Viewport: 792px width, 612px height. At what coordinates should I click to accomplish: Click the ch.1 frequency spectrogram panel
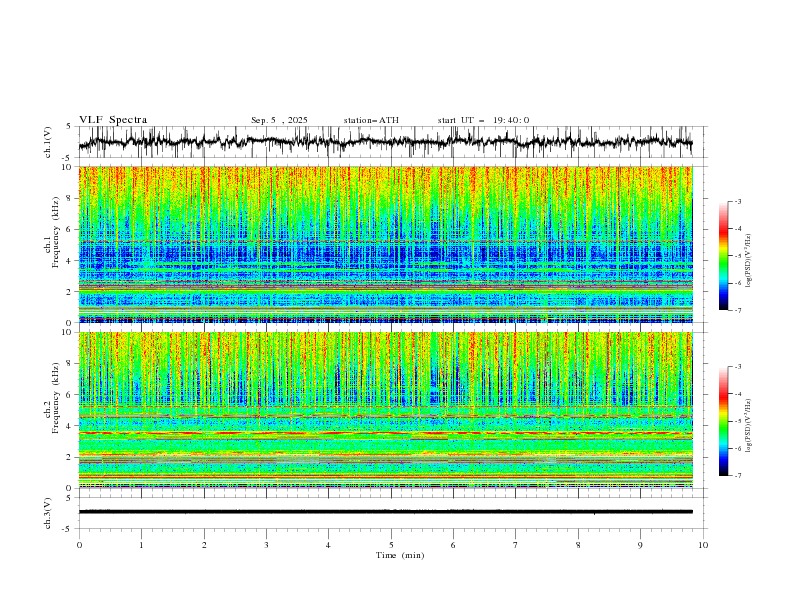tap(385, 244)
